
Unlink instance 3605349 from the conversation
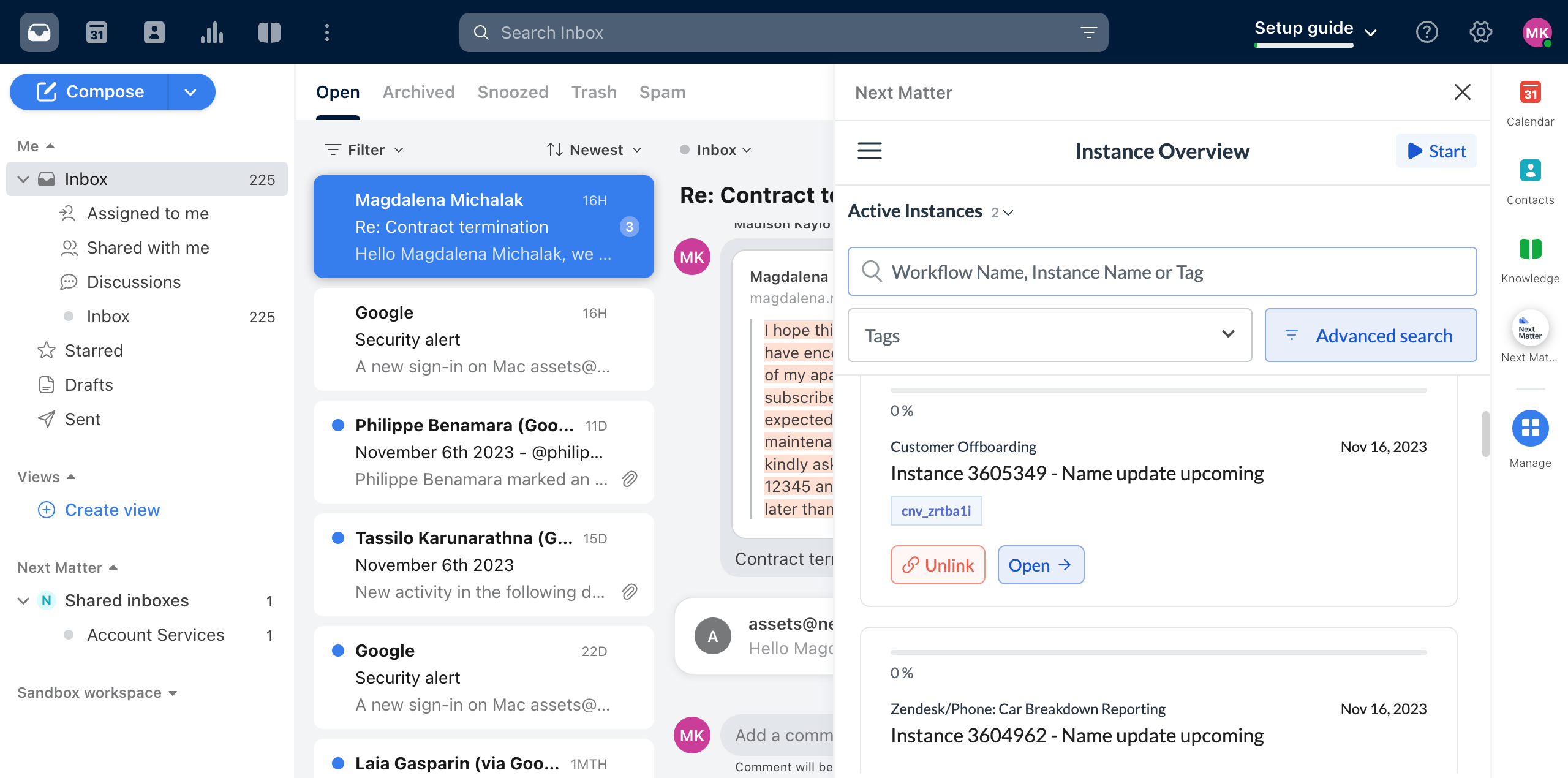[x=937, y=564]
